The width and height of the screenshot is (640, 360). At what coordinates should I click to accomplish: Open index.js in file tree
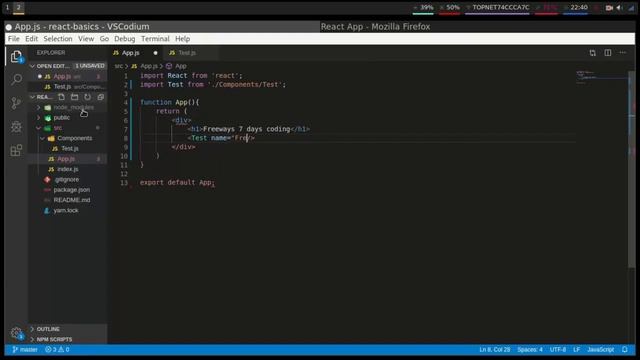coord(67,169)
